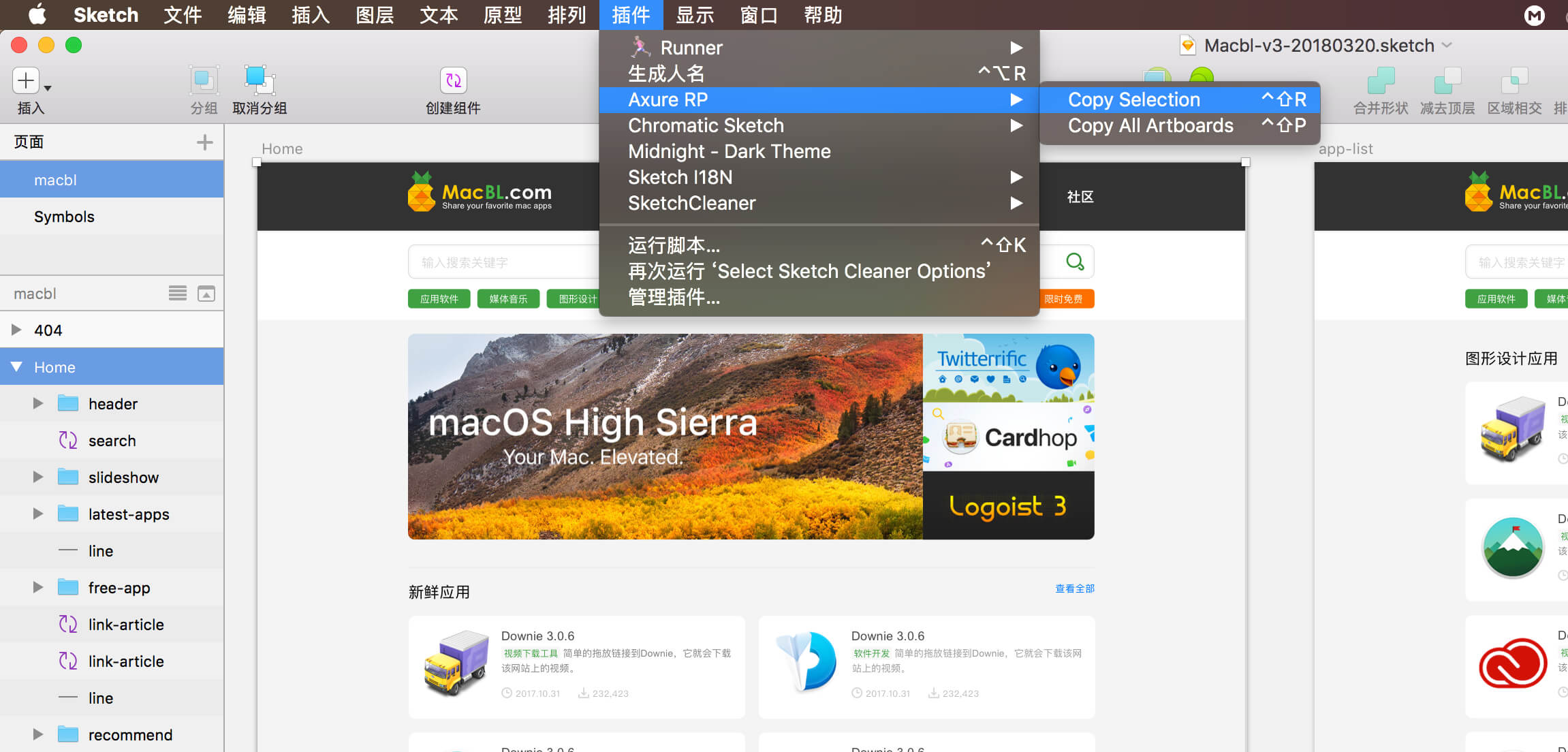The width and height of the screenshot is (1568, 752).
Task: Click the 媒体音乐 green tag on Home
Action: [x=508, y=299]
